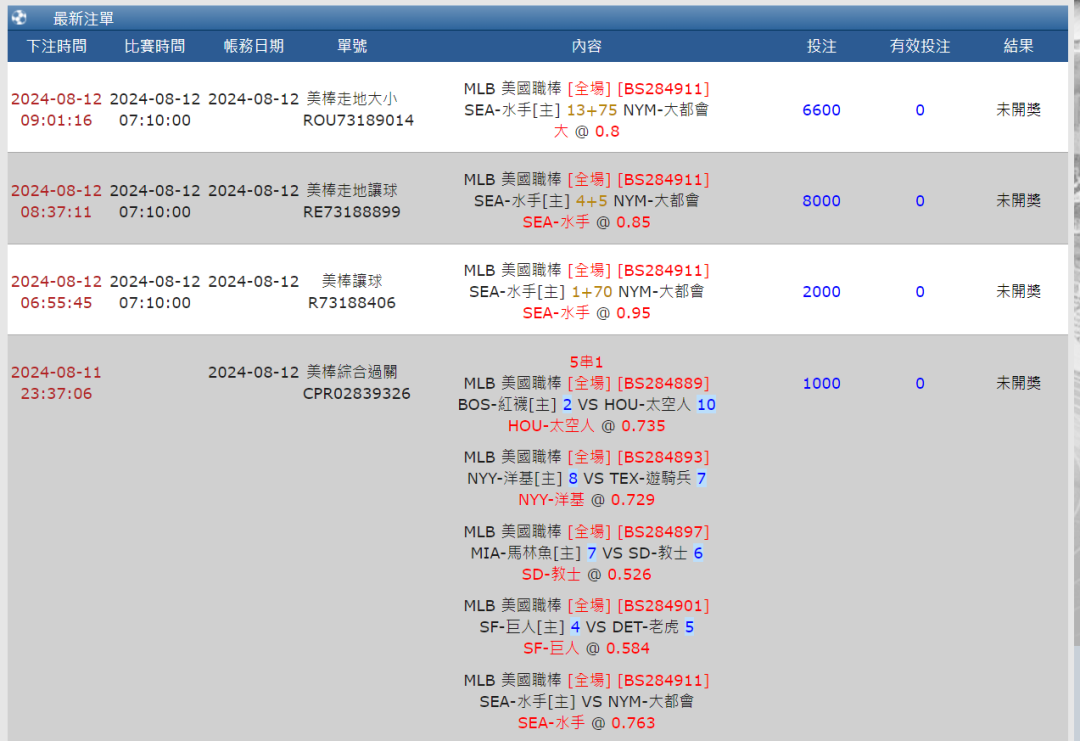
Task: Click the 美棒走地讓球 bet type label
Action: coord(352,191)
